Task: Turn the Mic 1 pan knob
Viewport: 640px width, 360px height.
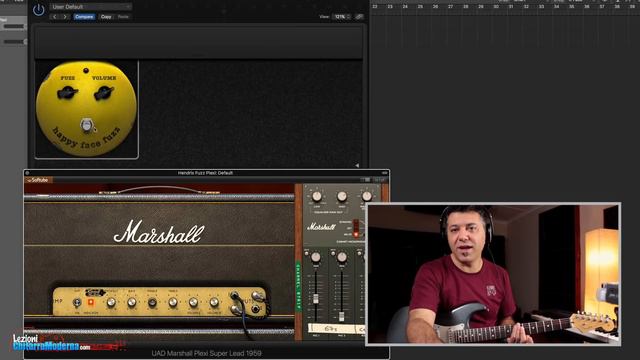Action: (316, 257)
